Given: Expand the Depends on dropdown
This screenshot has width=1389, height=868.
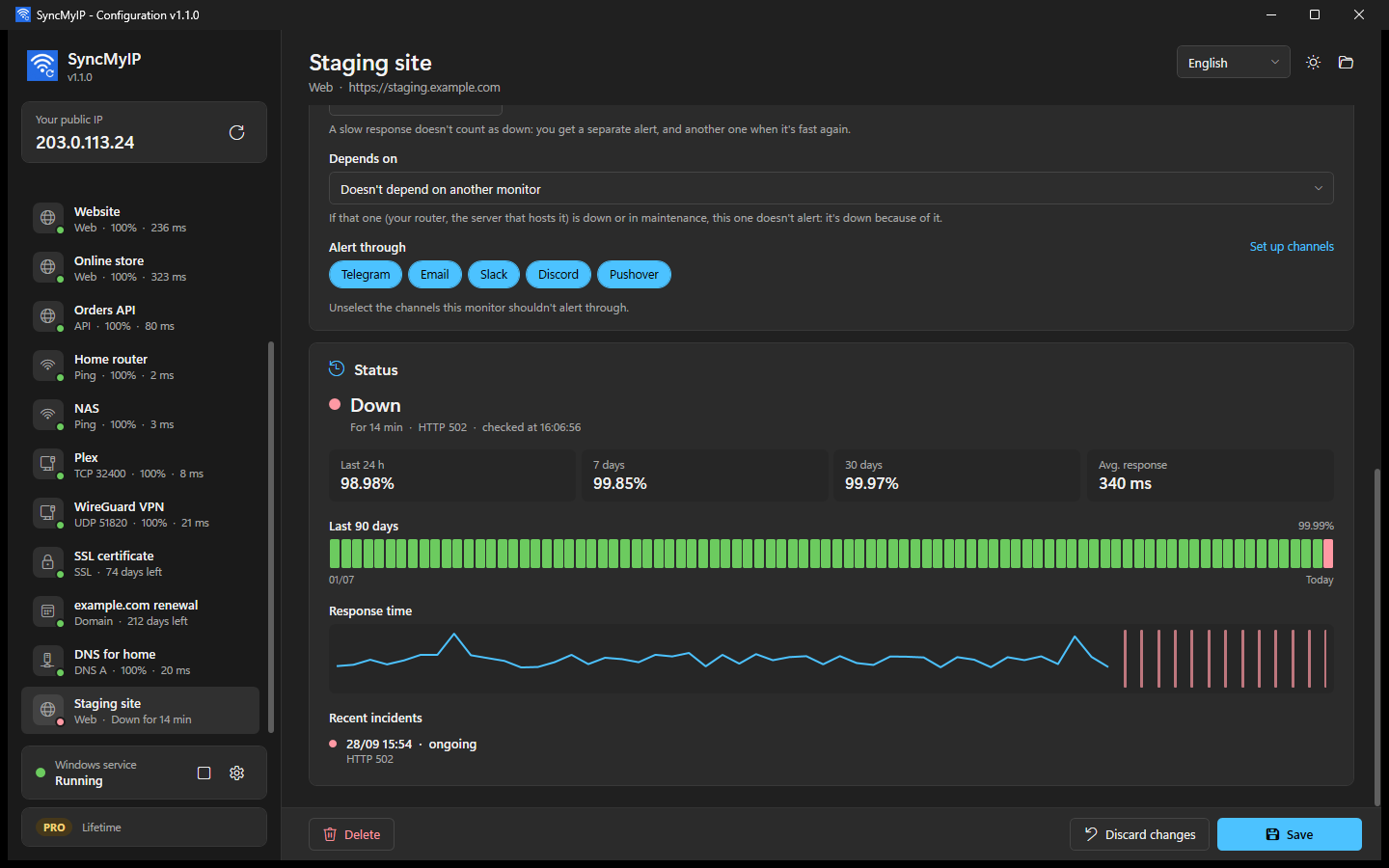Looking at the screenshot, I should 831,189.
